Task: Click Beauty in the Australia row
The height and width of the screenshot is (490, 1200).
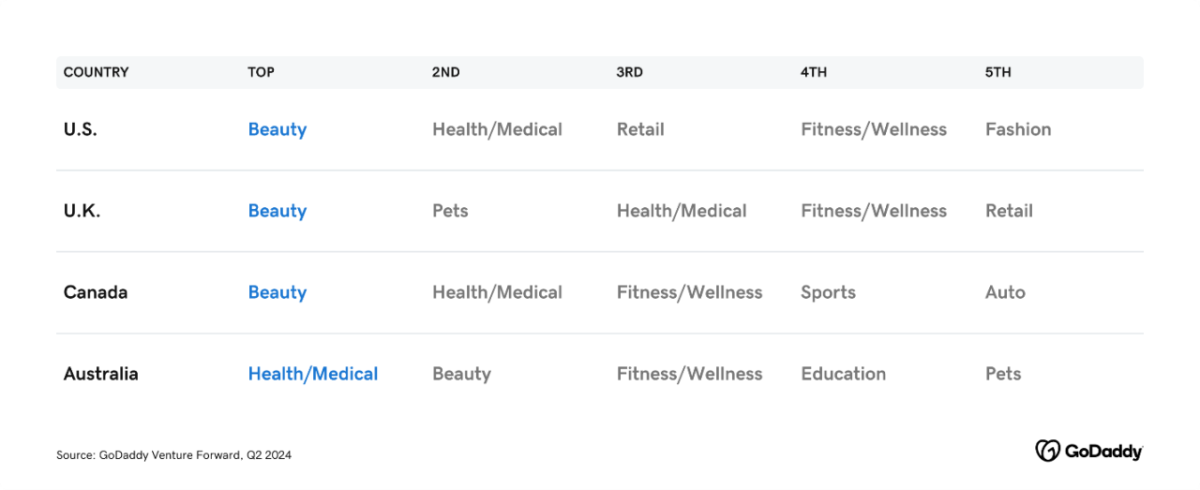Action: tap(461, 374)
